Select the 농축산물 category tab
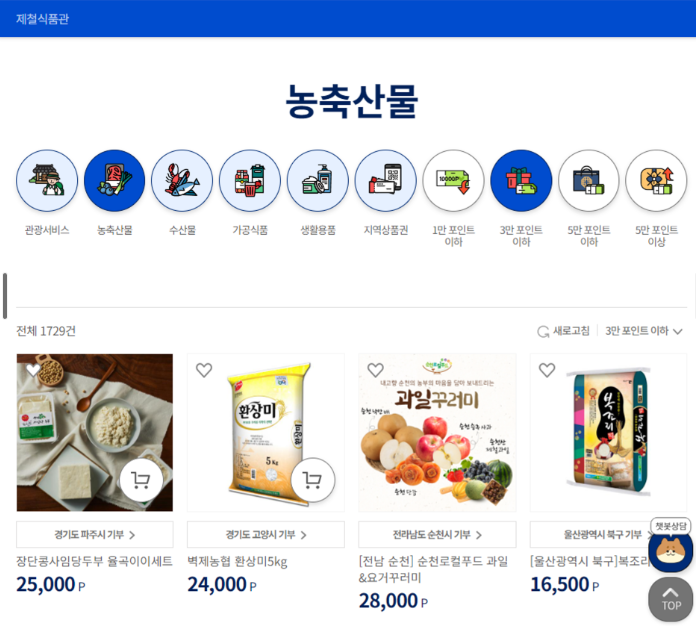This screenshot has height=629, width=696. tap(115, 181)
